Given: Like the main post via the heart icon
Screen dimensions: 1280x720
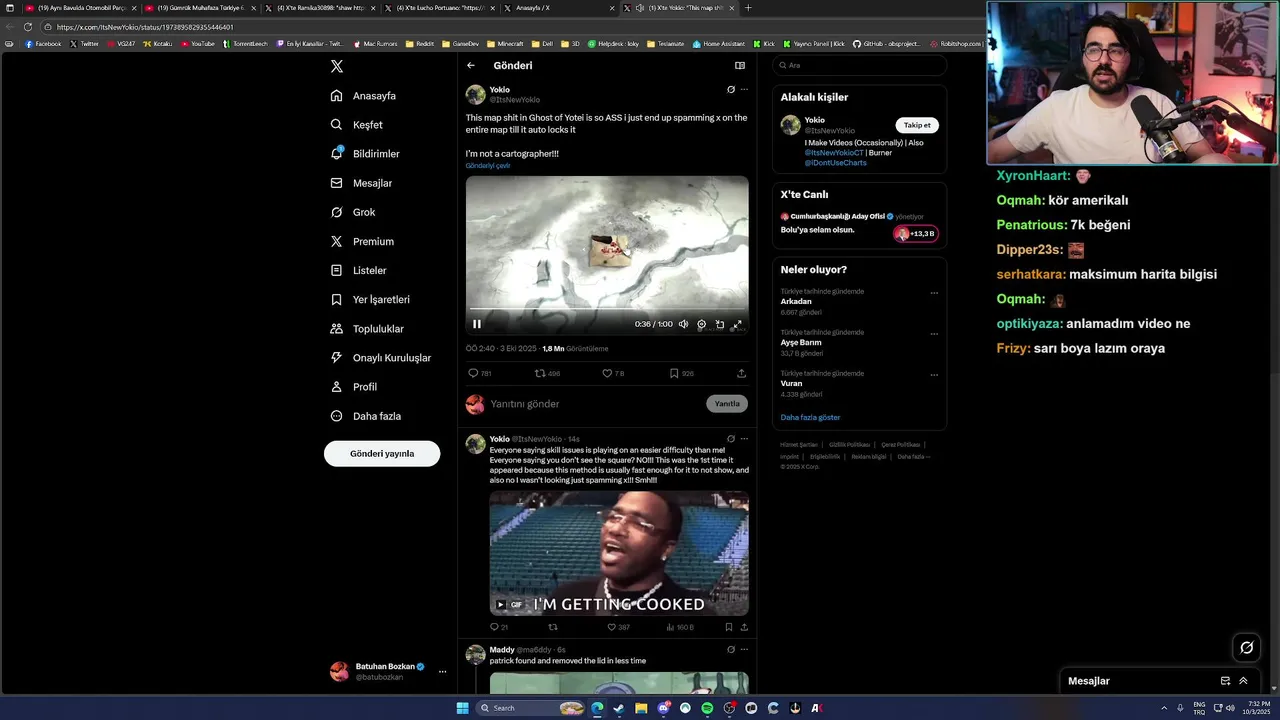Looking at the screenshot, I should point(607,373).
